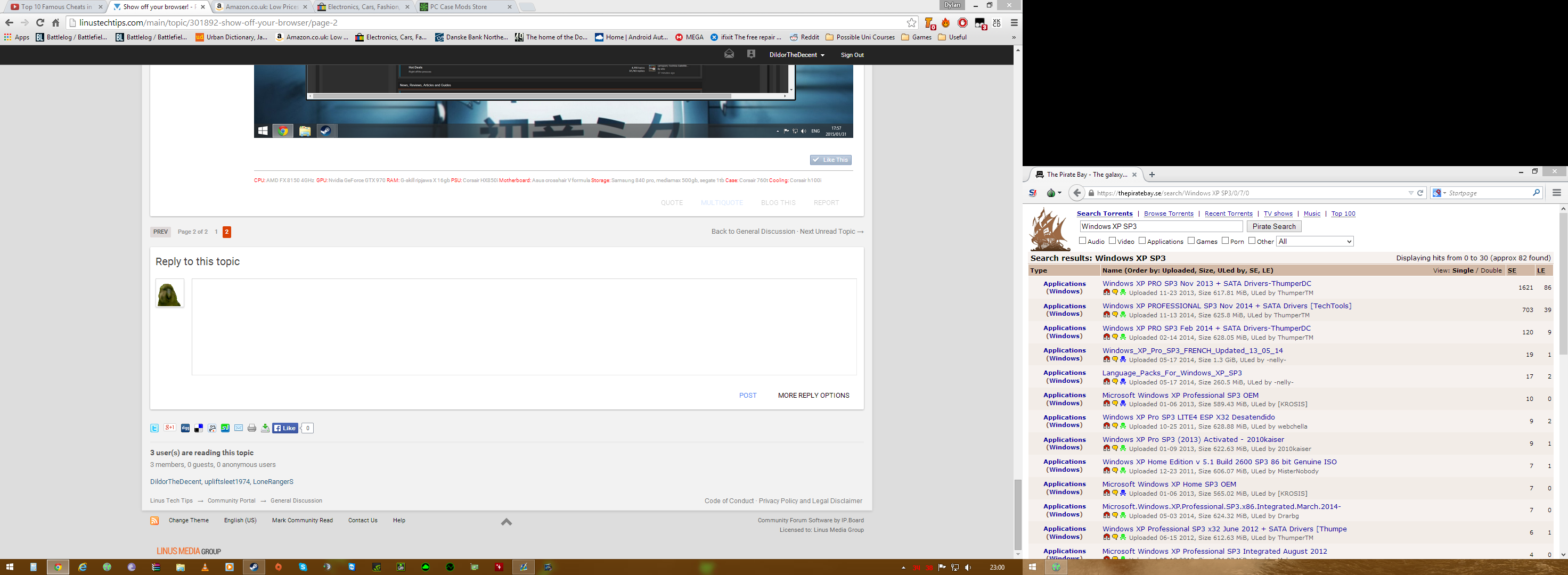
Task: Open TV shows menu link
Action: 1278,213
